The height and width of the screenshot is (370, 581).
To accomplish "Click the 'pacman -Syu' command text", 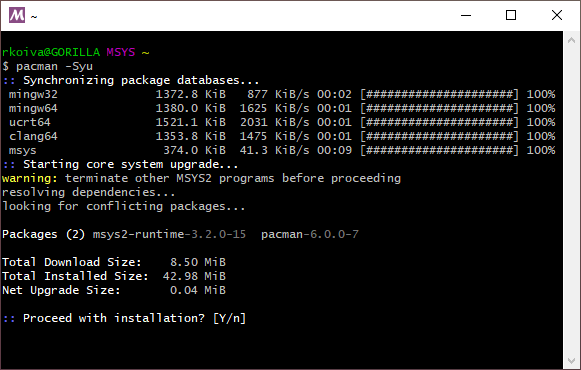I will click(x=54, y=67).
